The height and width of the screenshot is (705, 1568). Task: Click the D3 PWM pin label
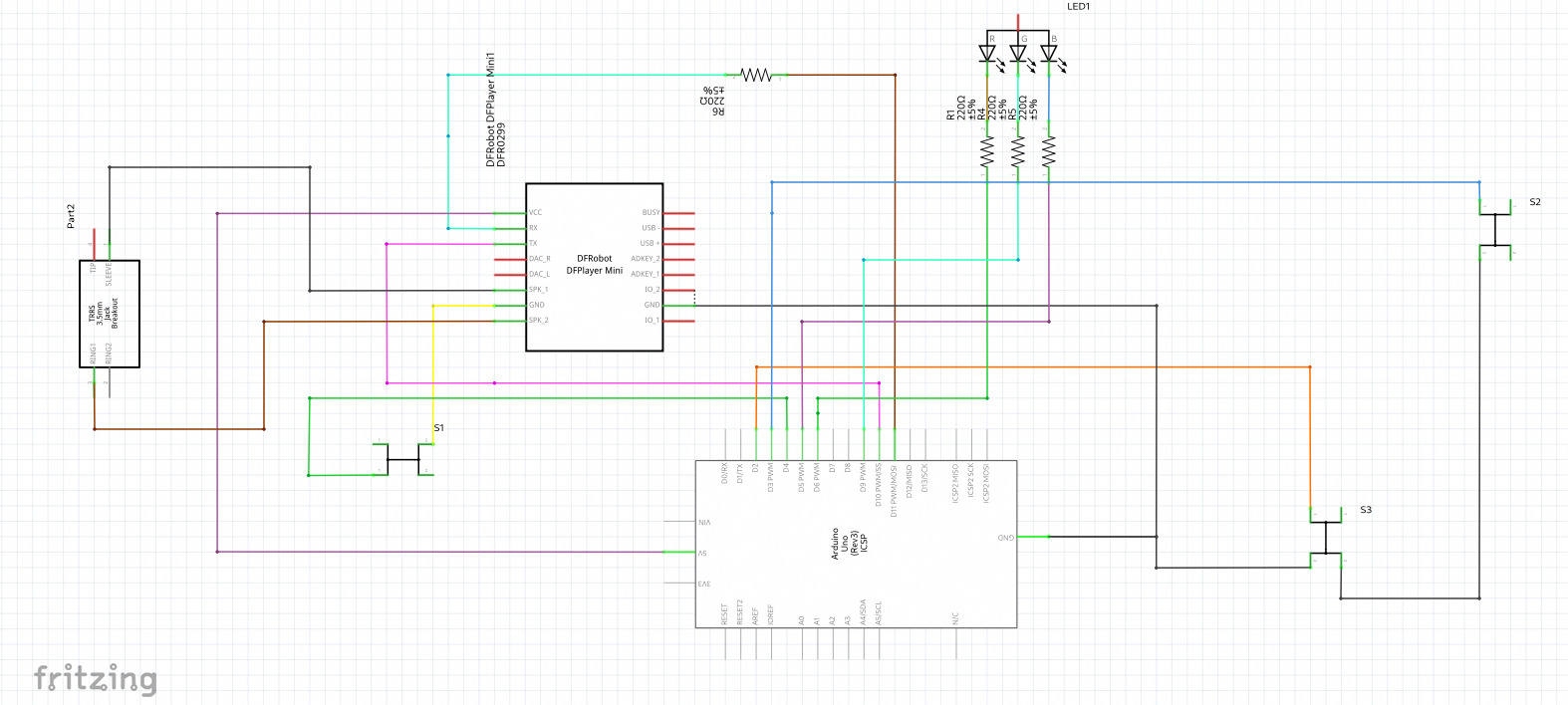click(x=771, y=478)
